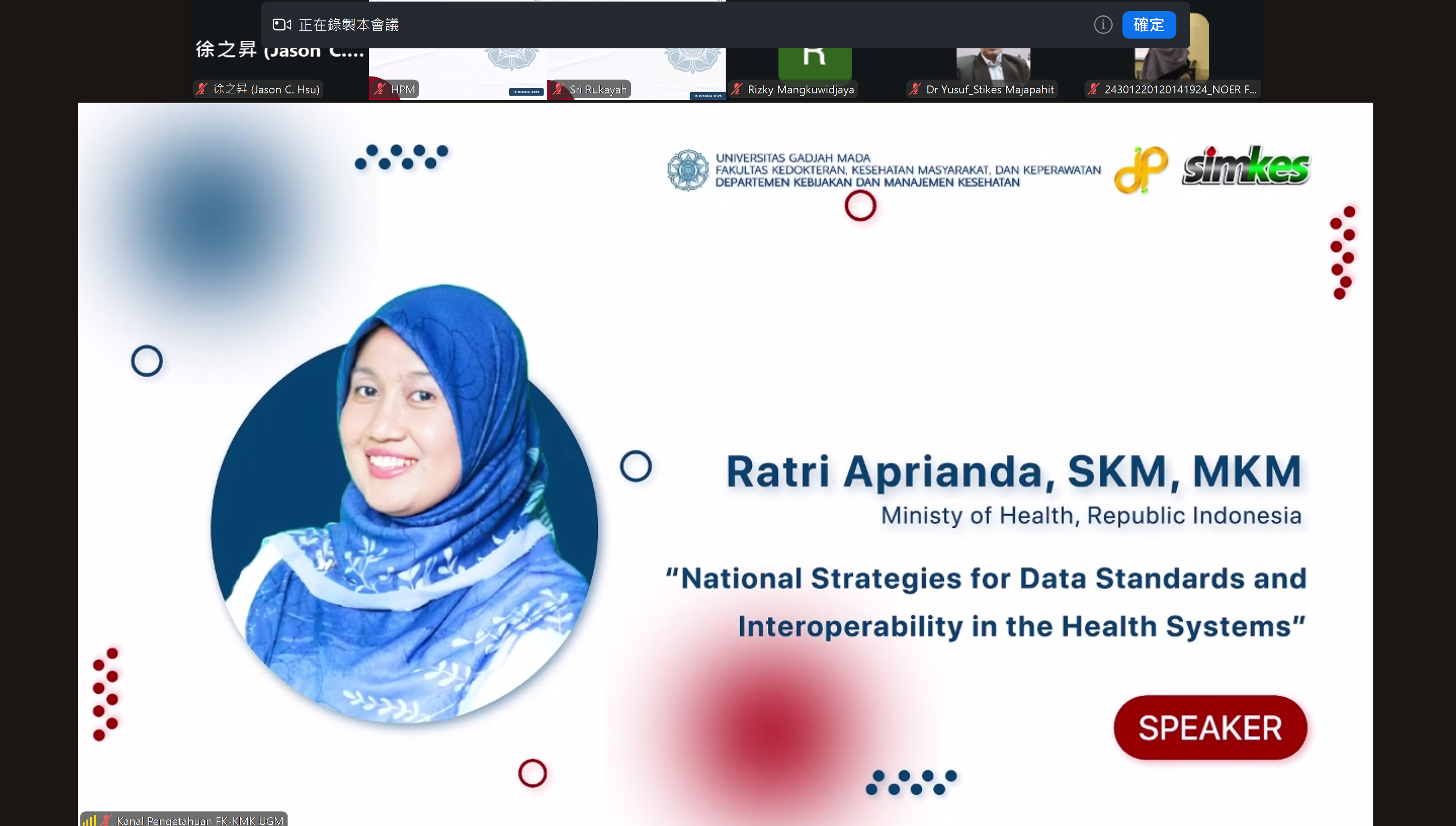Click HPM's muted microphone icon

(x=380, y=89)
